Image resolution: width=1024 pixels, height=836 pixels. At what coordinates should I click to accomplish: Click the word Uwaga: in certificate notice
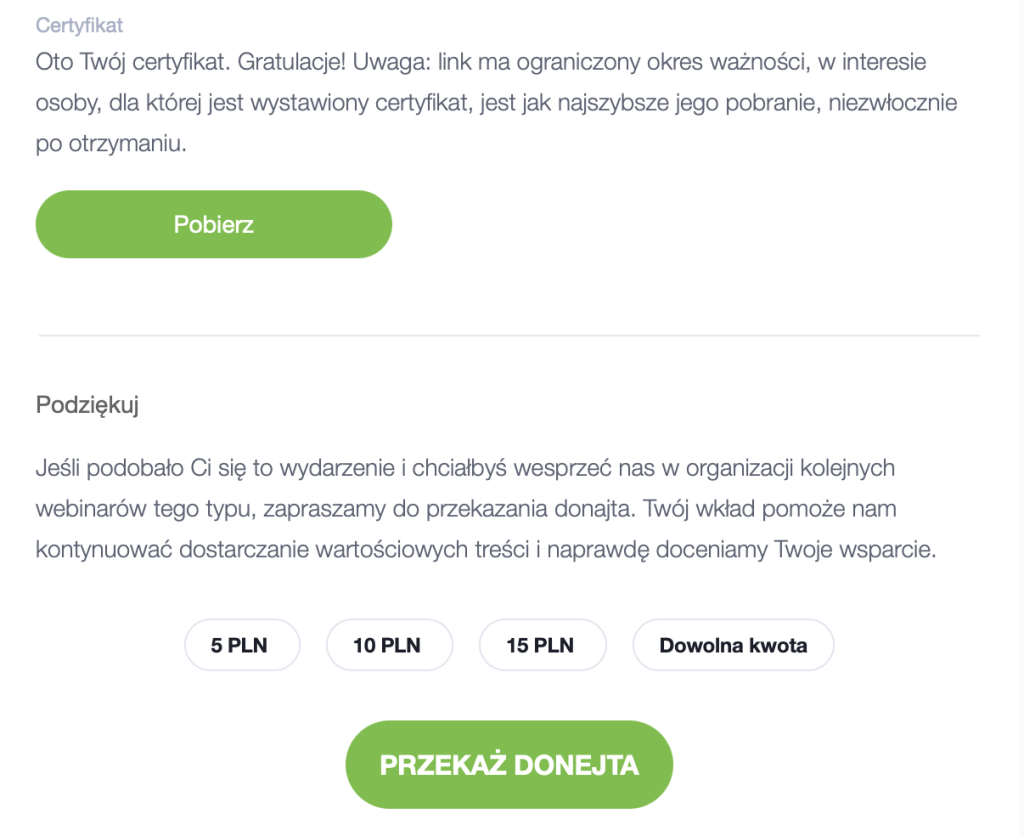[x=391, y=62]
